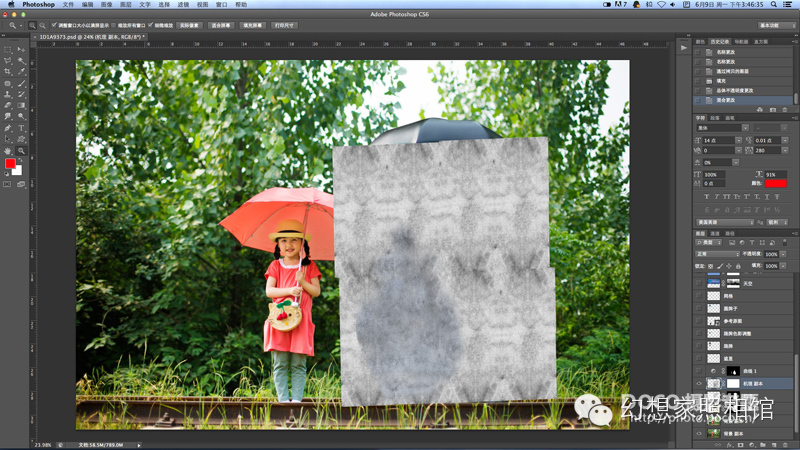Select the Brush tool

tap(21, 83)
